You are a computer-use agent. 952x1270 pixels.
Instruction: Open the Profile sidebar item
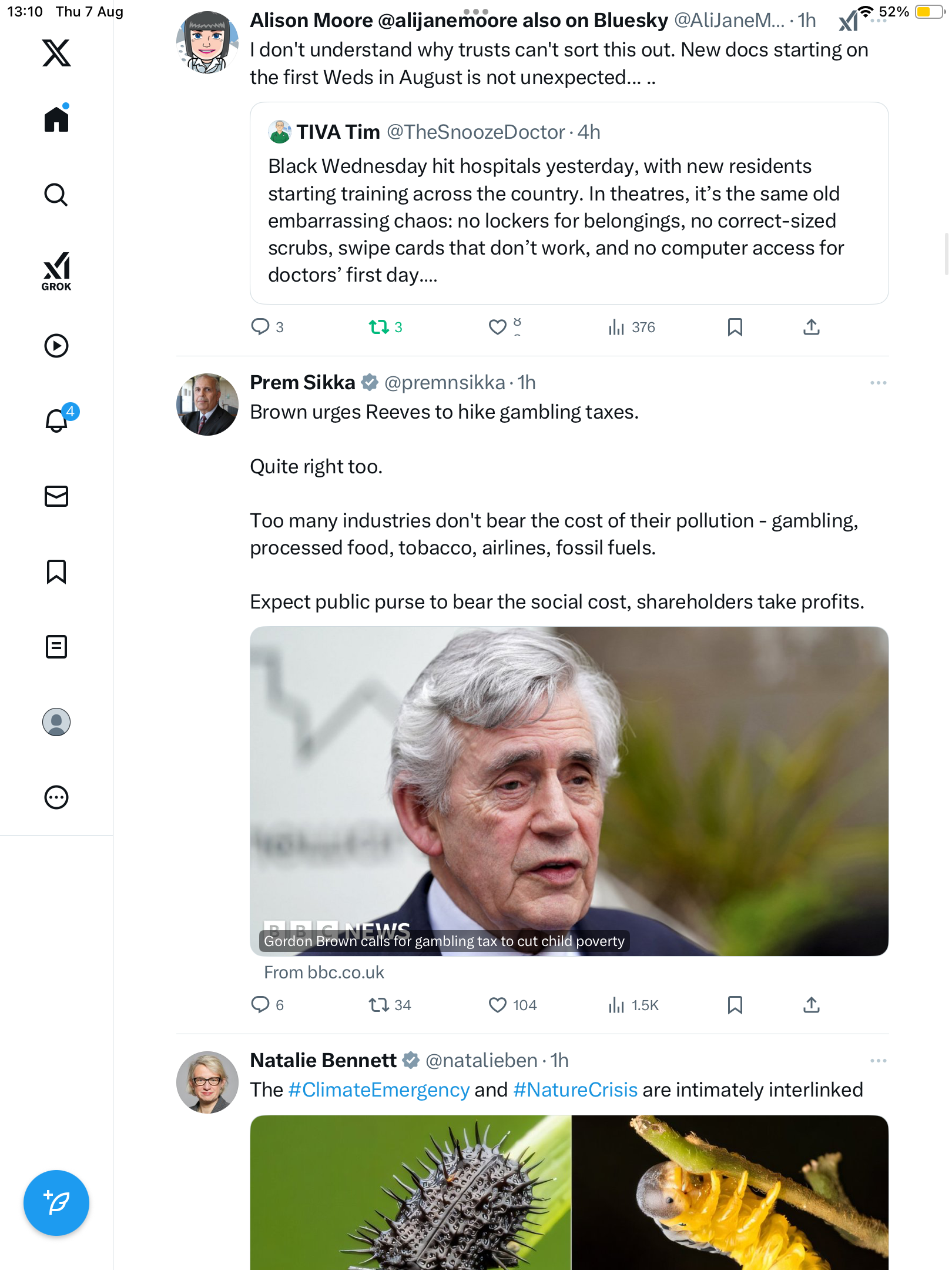(56, 722)
